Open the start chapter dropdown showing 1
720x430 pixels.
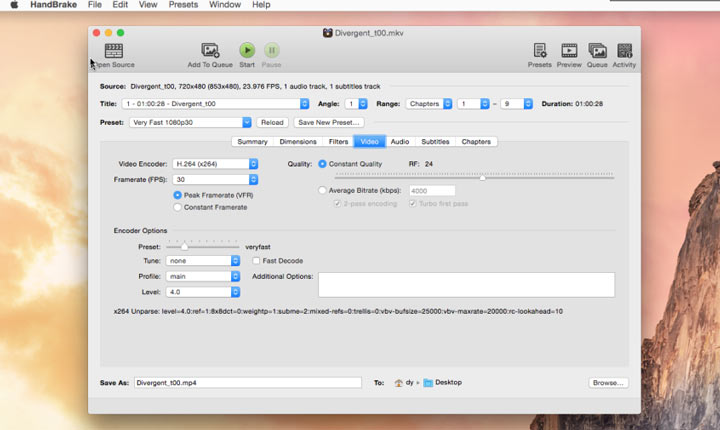click(473, 104)
